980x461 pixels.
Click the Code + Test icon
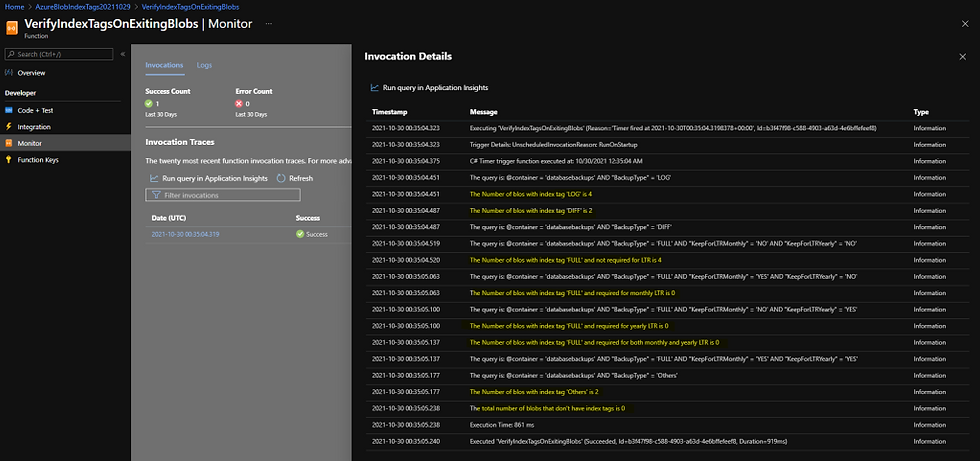(x=9, y=110)
